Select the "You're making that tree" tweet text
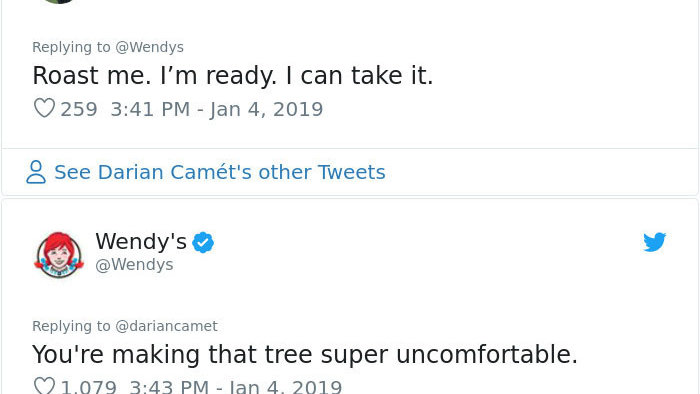Screen dimensions: 700x394 click(x=305, y=354)
